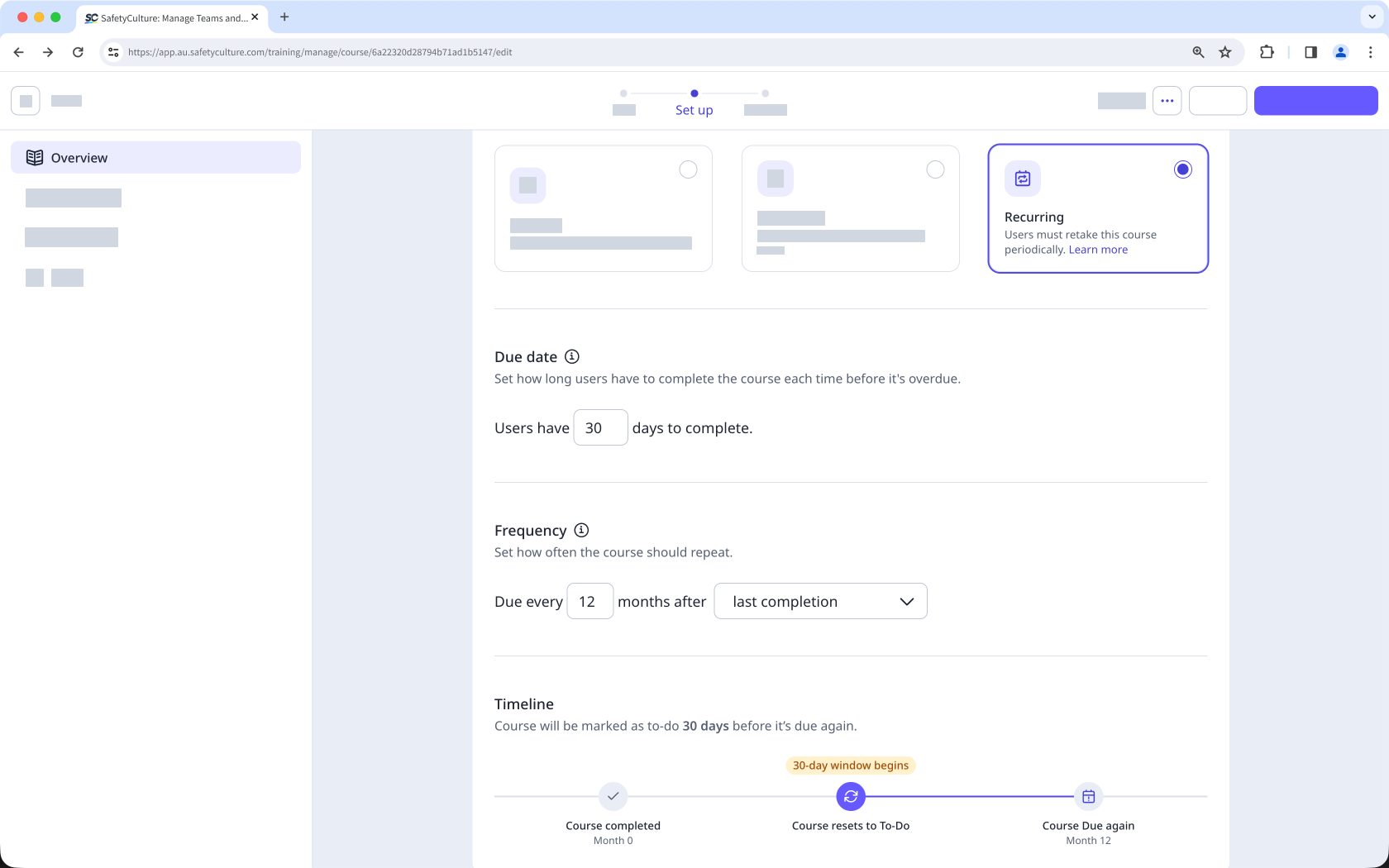Click the Month 12 label
This screenshot has width=1389, height=868.
pos(1088,841)
